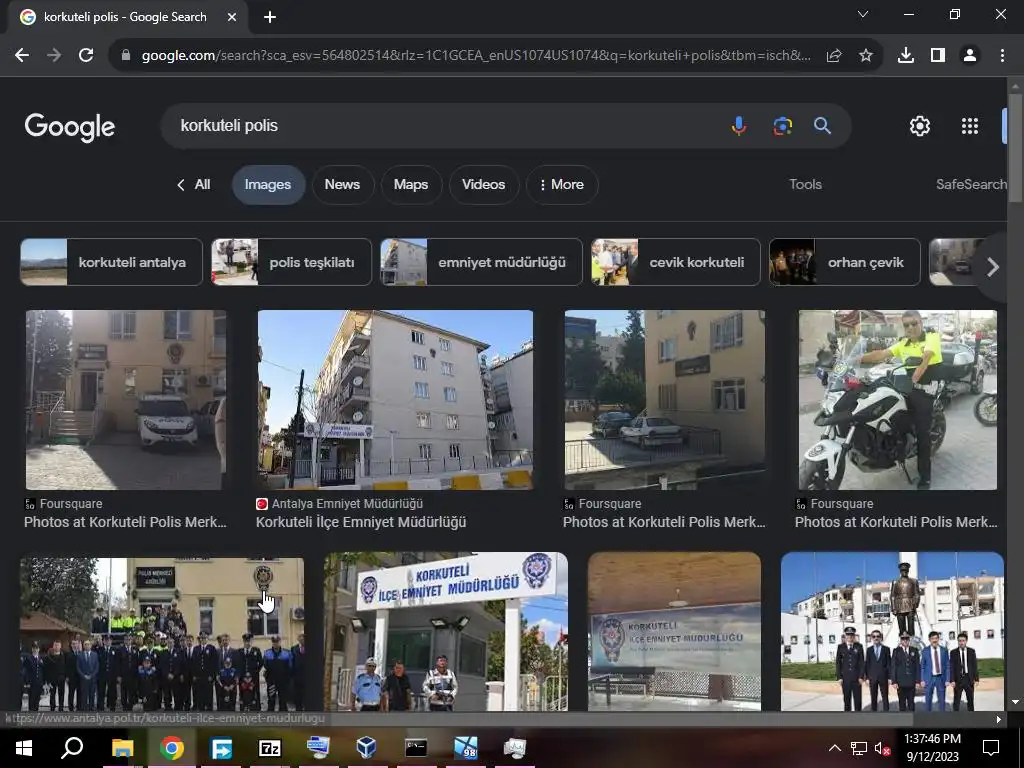The height and width of the screenshot is (768, 1024).
Task: Switch to the Maps tab
Action: (411, 185)
